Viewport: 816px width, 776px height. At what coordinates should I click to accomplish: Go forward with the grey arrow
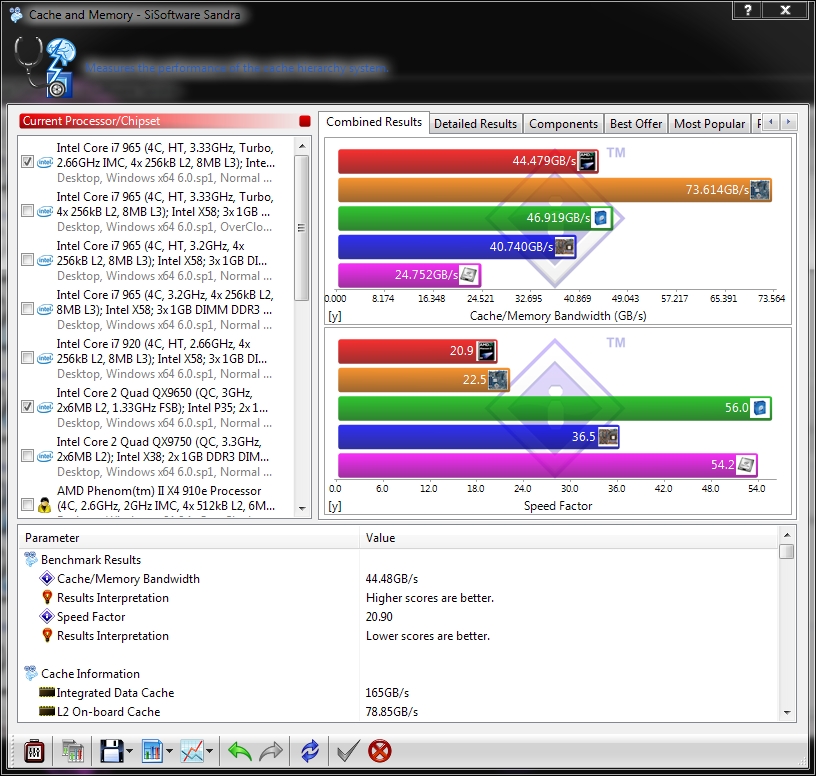pos(271,751)
